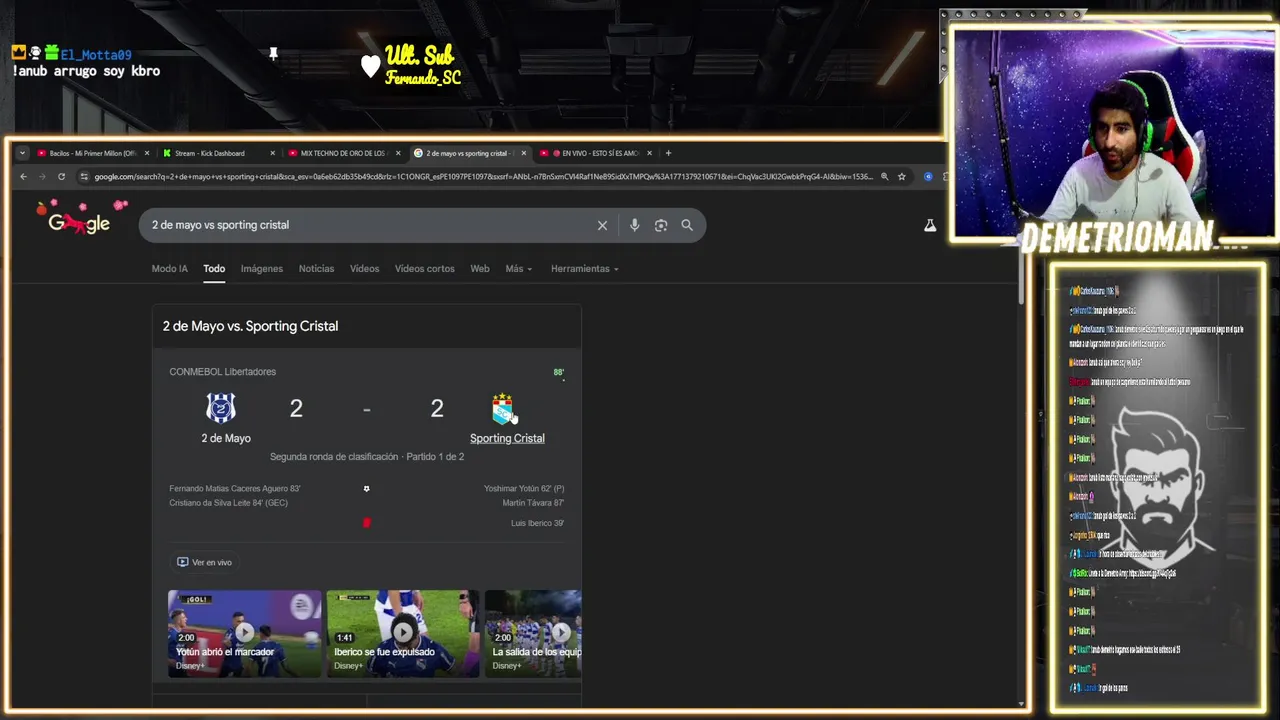Play the Iberico se fue expulsado video
Screen dimensions: 1280x720
click(403, 633)
